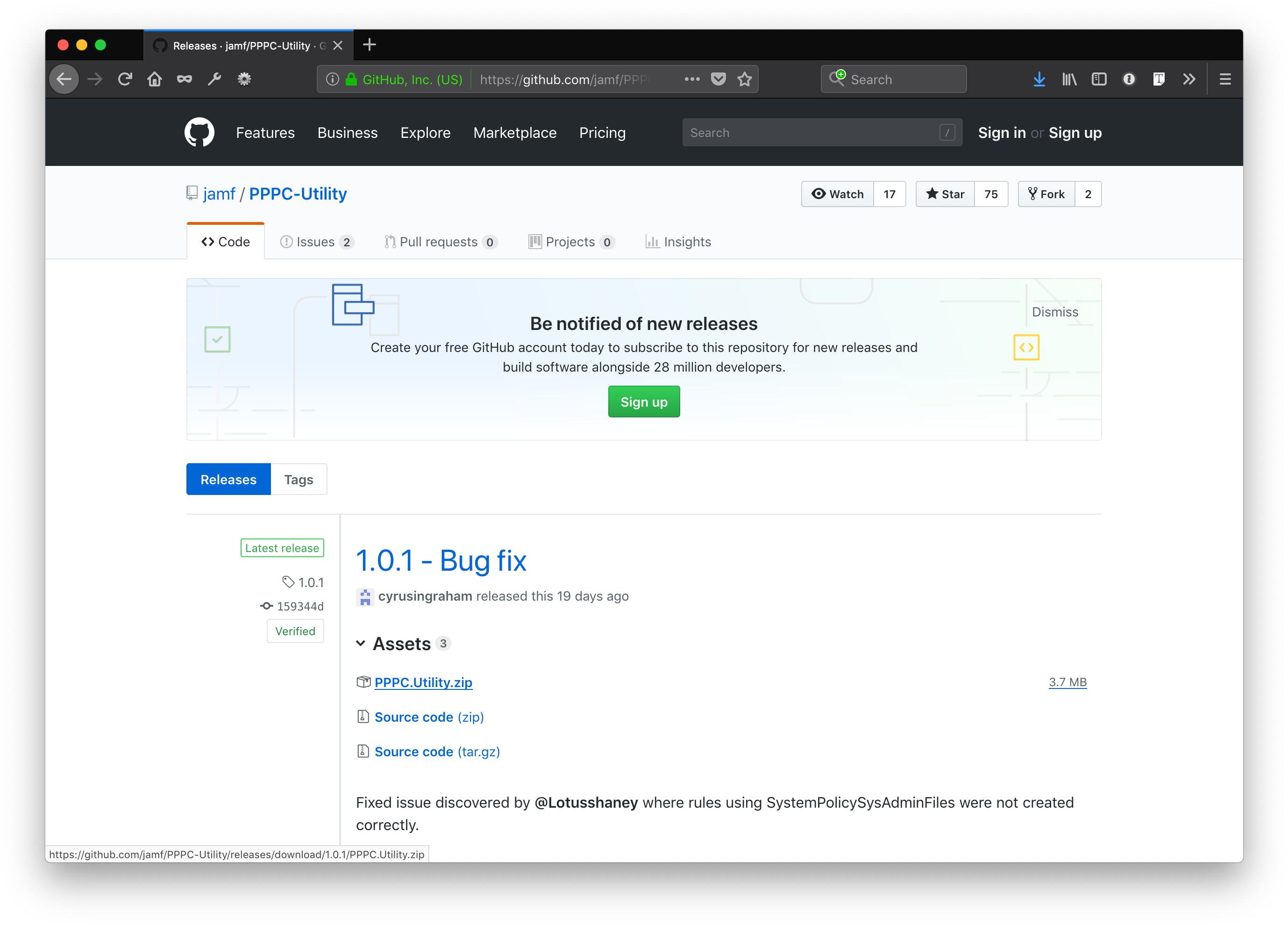Viewport: 1288px width, 925px height.
Task: Bookmark this page with the star icon
Action: tap(745, 79)
